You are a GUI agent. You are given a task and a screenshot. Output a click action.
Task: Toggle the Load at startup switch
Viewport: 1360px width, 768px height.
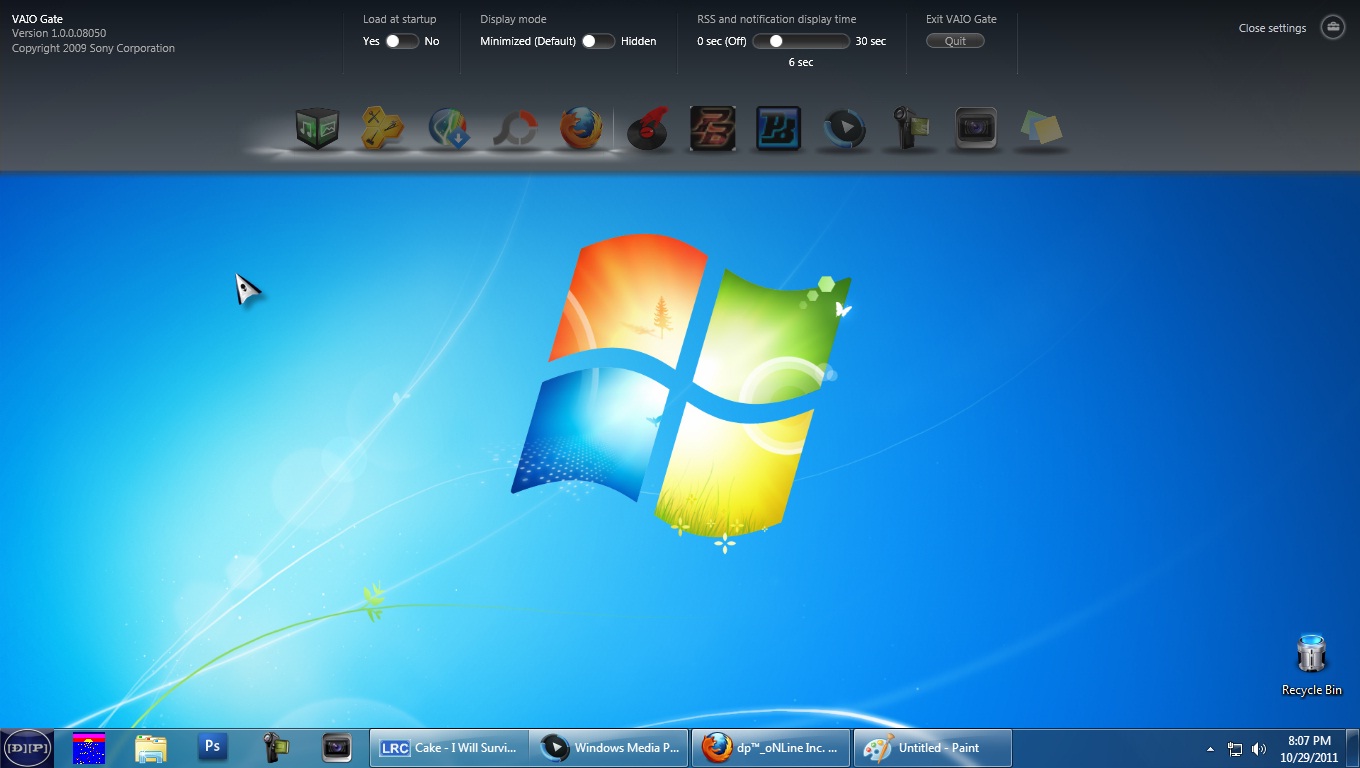coord(402,41)
